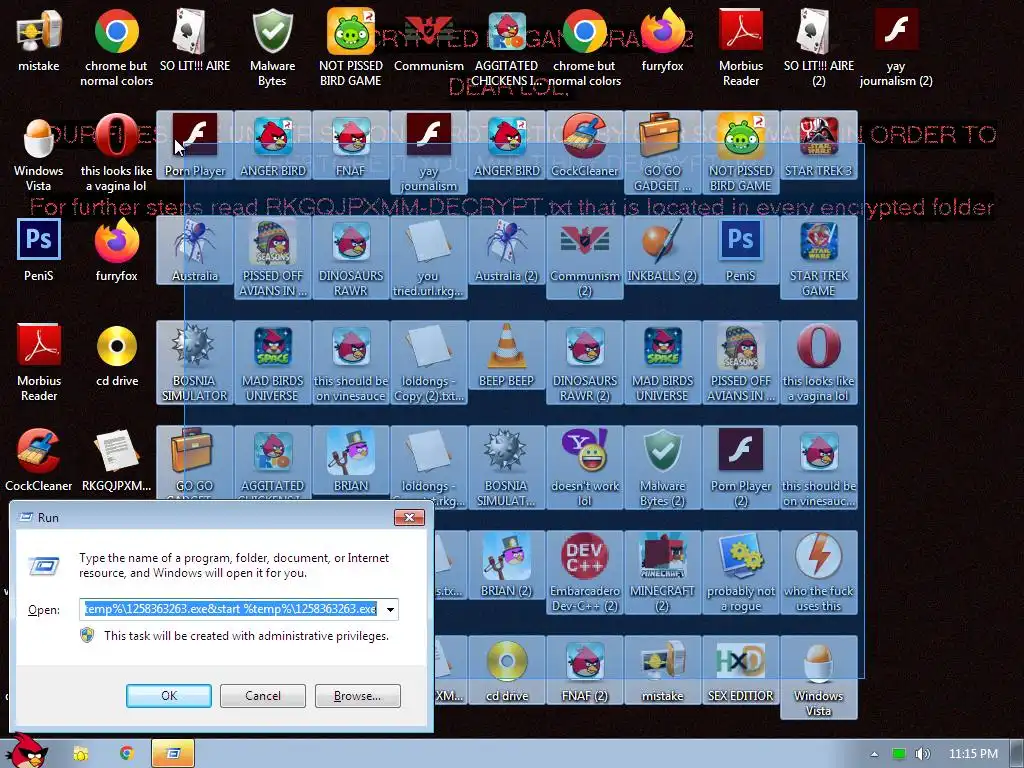
Task: Select the INKBALLS (2) icon
Action: click(x=662, y=250)
